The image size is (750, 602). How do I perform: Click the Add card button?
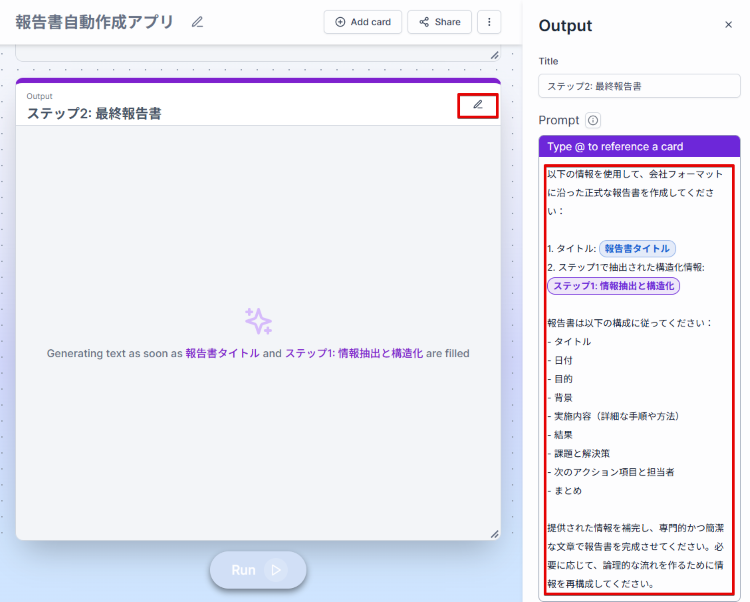click(363, 22)
